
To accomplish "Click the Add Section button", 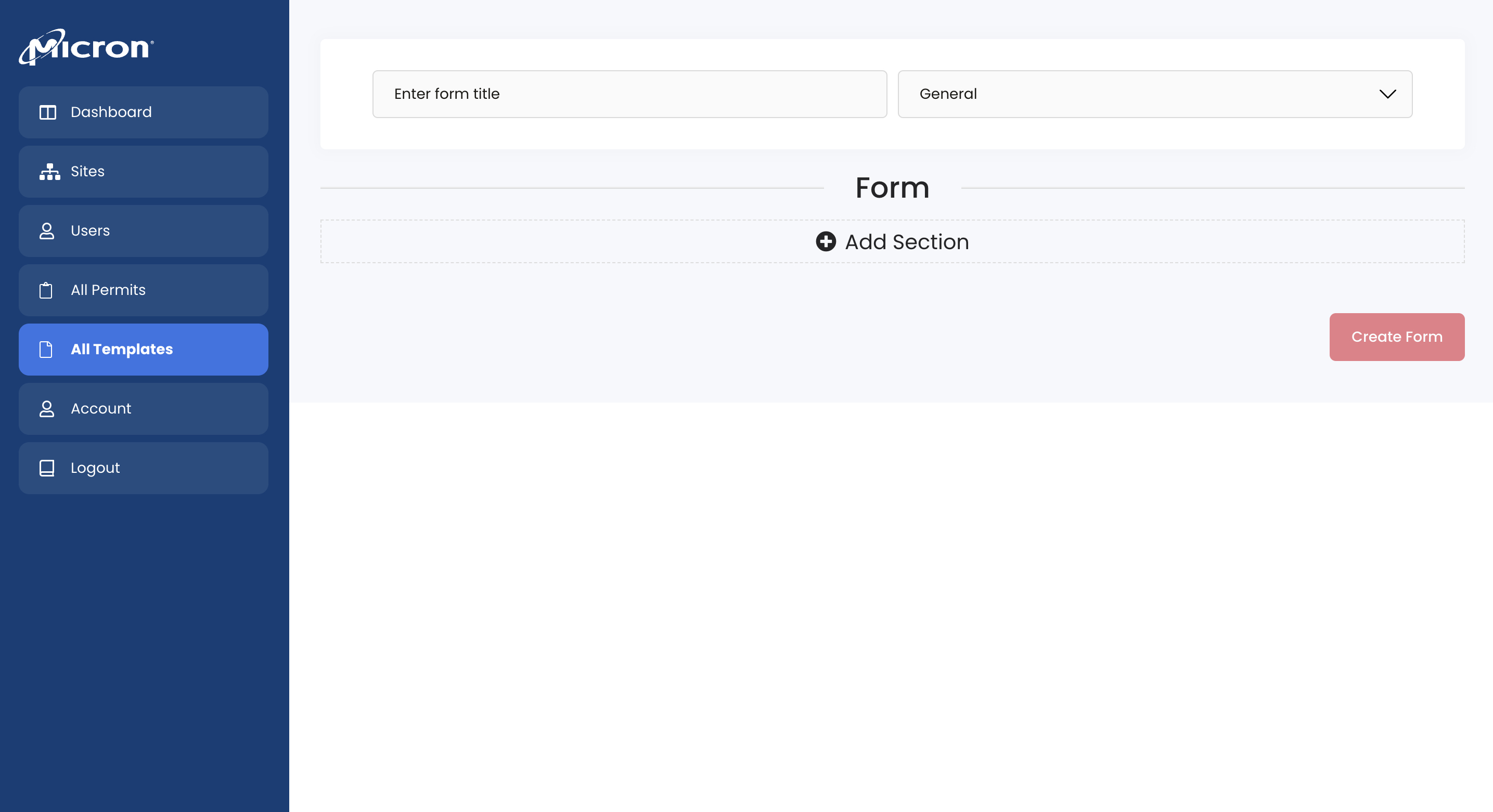I will 892,241.
